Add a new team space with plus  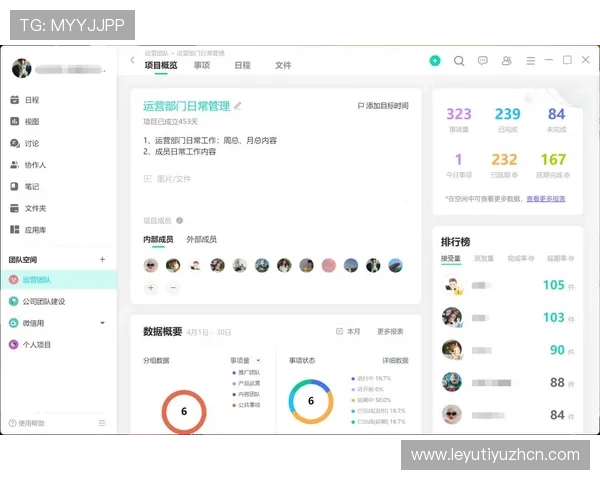pyautogui.click(x=102, y=260)
